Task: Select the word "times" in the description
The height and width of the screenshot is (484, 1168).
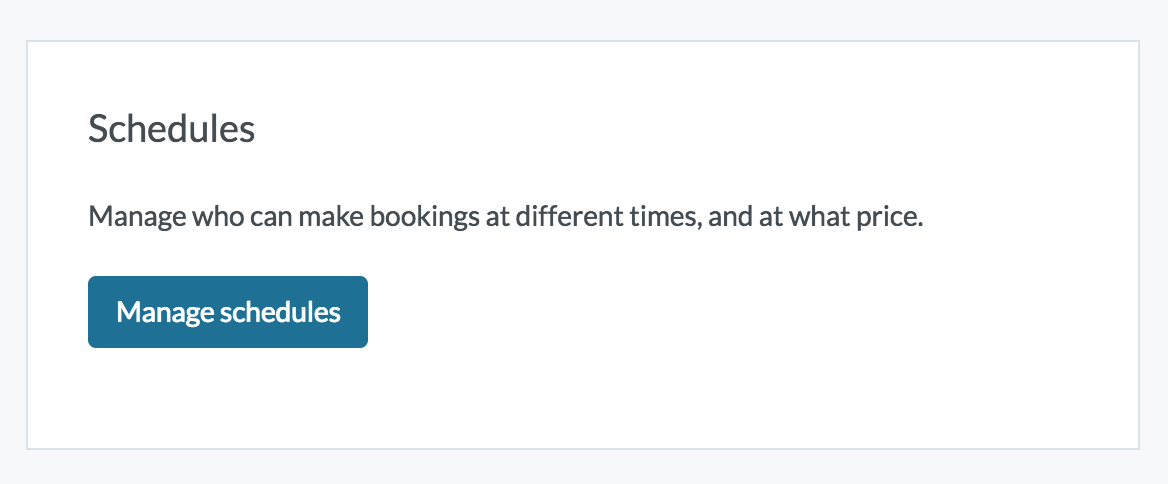Action: 661,216
